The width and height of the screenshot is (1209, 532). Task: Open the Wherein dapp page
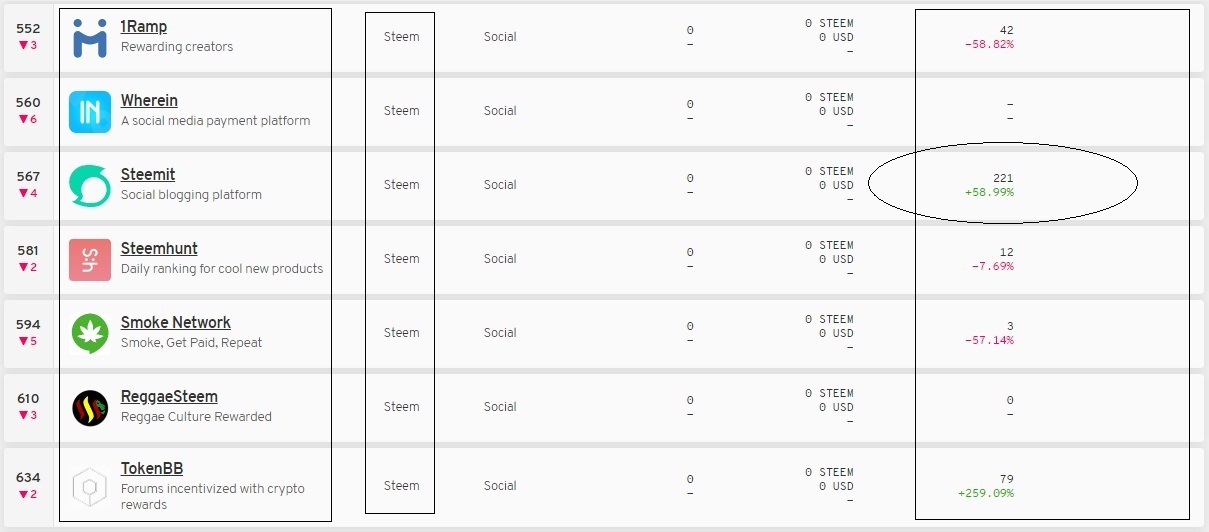tap(149, 101)
